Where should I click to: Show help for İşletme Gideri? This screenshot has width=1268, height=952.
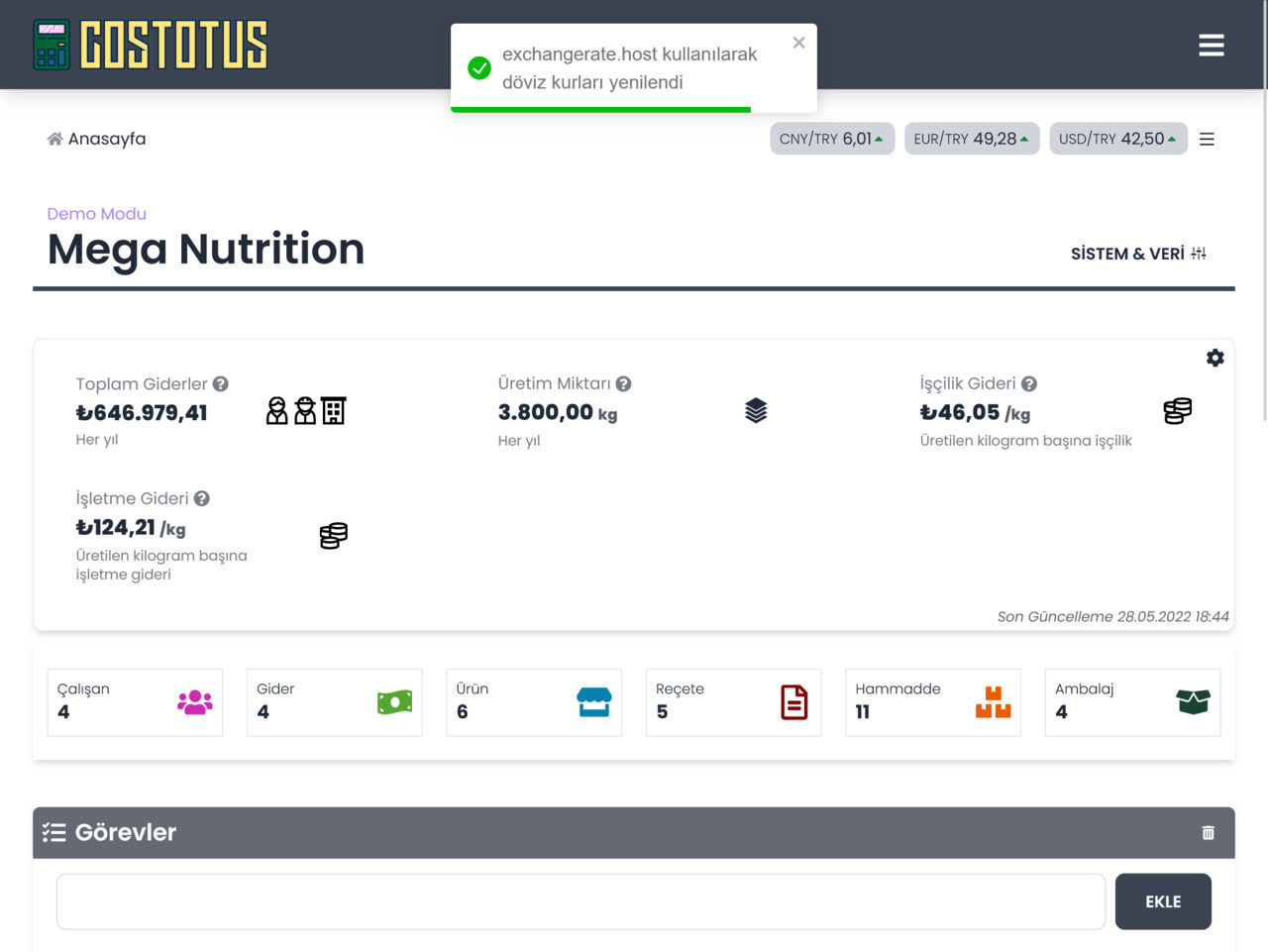pos(202,499)
